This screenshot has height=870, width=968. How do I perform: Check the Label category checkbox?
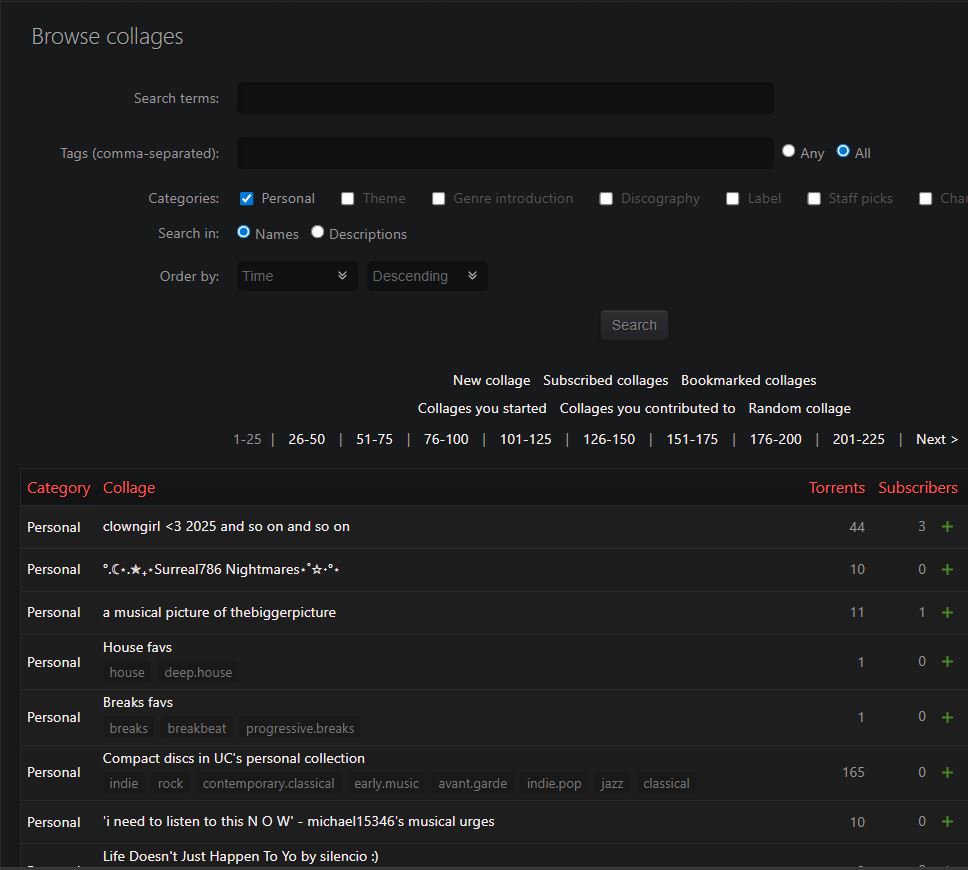733,198
